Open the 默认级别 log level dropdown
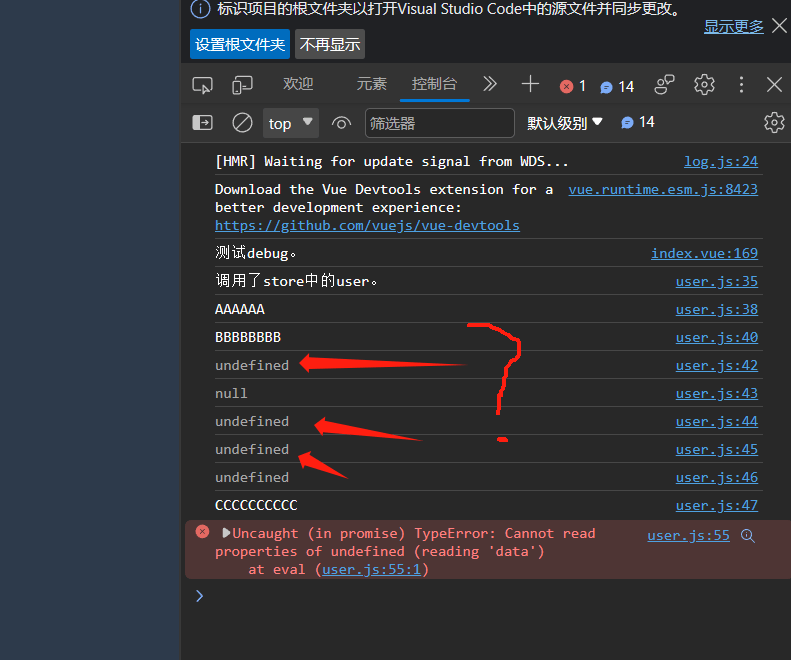 tap(565, 123)
